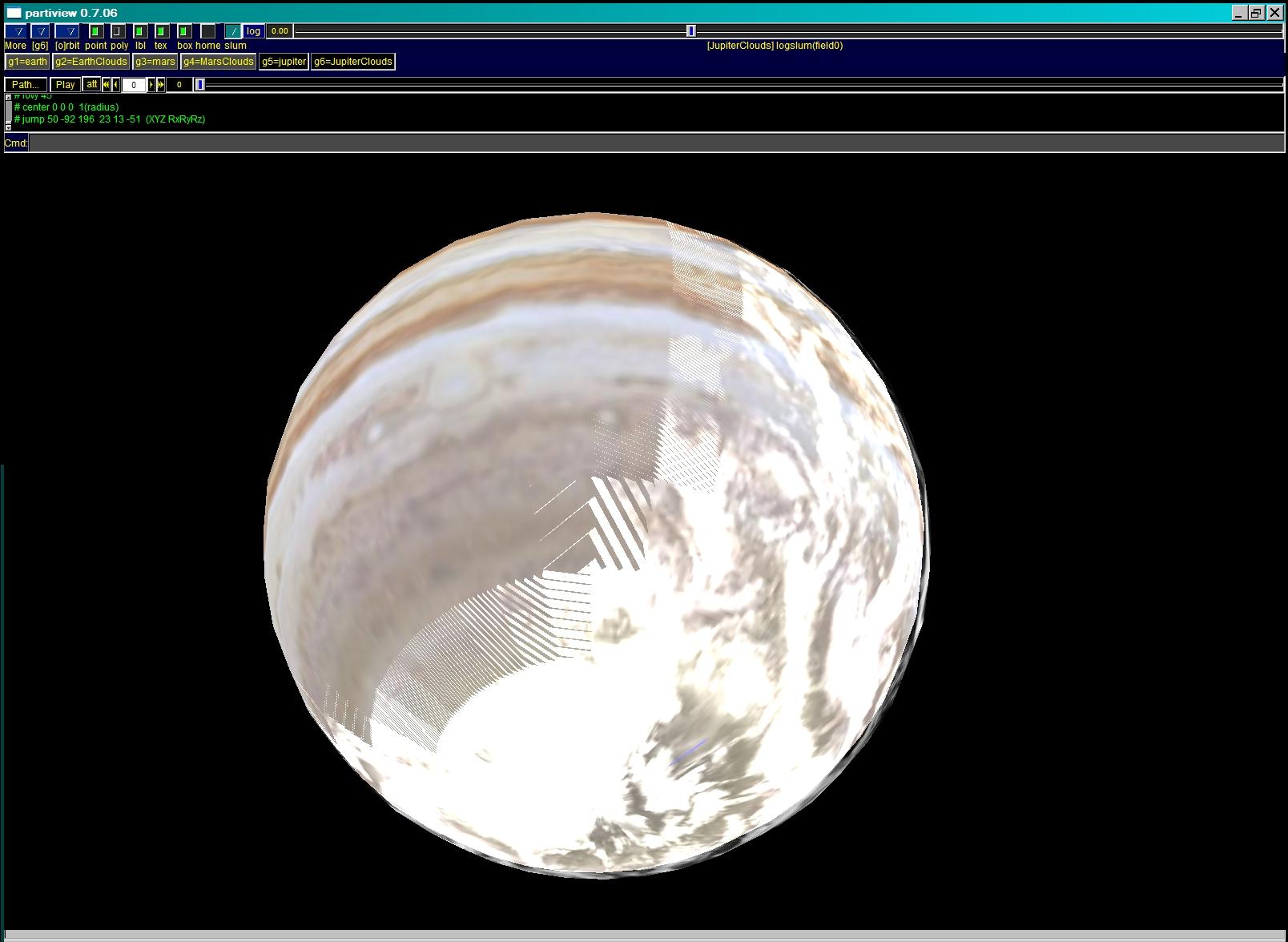This screenshot has height=942, width=1288.
Task: Open the [g6] group selector dropdown
Action: pos(40,31)
